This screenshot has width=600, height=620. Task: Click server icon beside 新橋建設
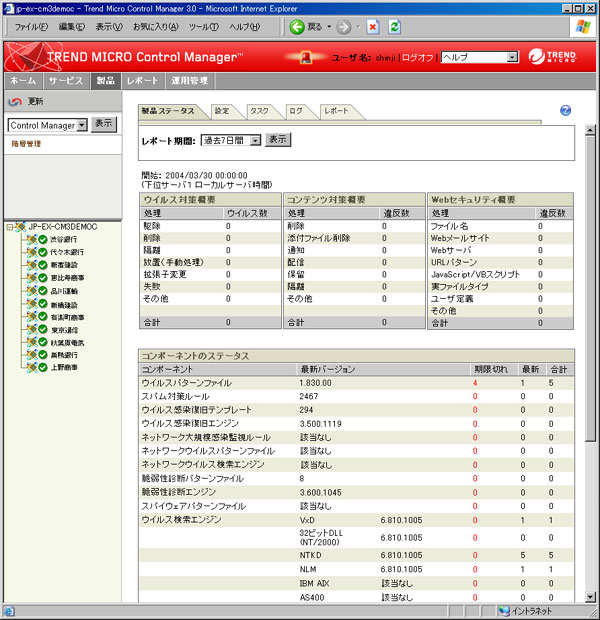[32, 304]
